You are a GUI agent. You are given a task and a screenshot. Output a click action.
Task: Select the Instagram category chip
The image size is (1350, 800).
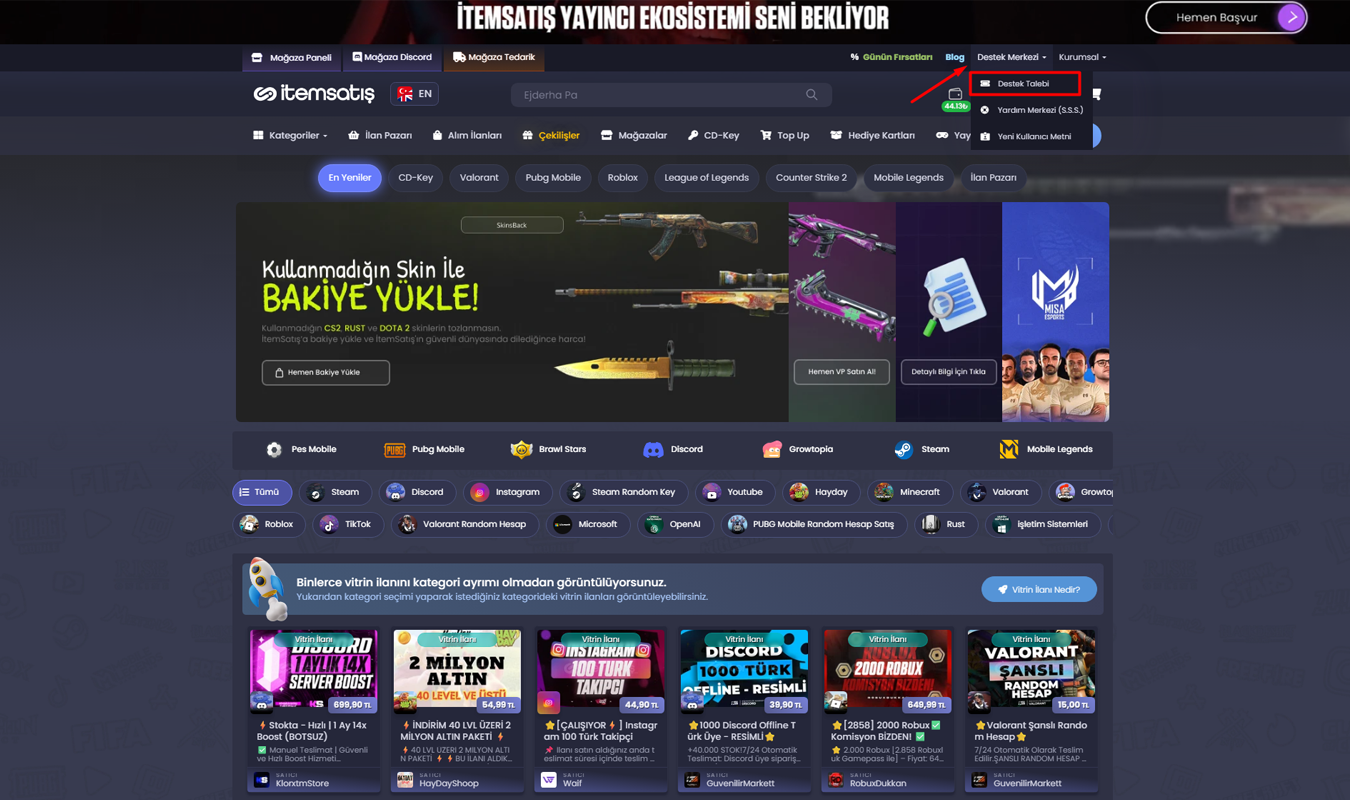pos(509,492)
